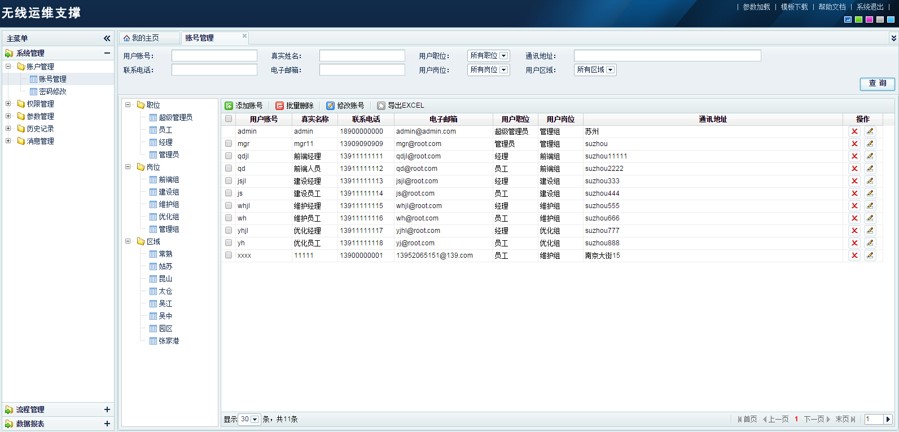Choose the magenta theme color swatch
This screenshot has height=432, width=899.
869,20
